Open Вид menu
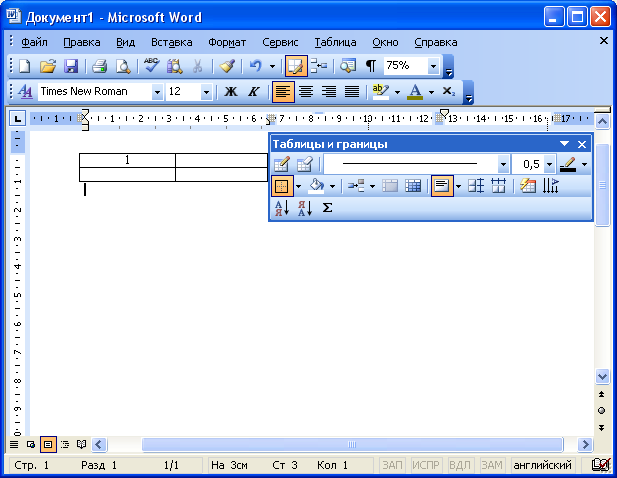The height and width of the screenshot is (478, 617). 126,42
